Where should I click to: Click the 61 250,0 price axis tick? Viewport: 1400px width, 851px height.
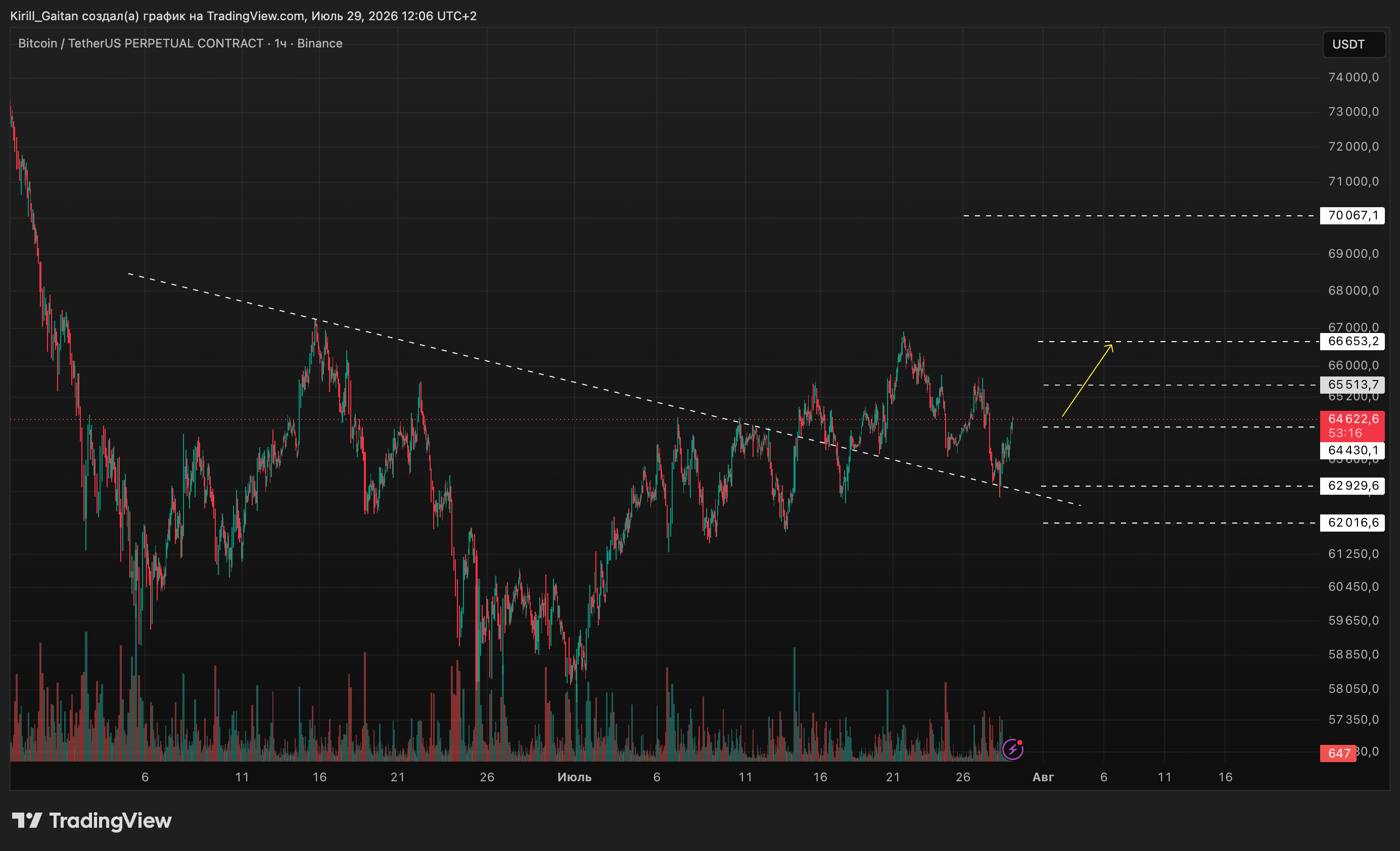(x=1353, y=553)
